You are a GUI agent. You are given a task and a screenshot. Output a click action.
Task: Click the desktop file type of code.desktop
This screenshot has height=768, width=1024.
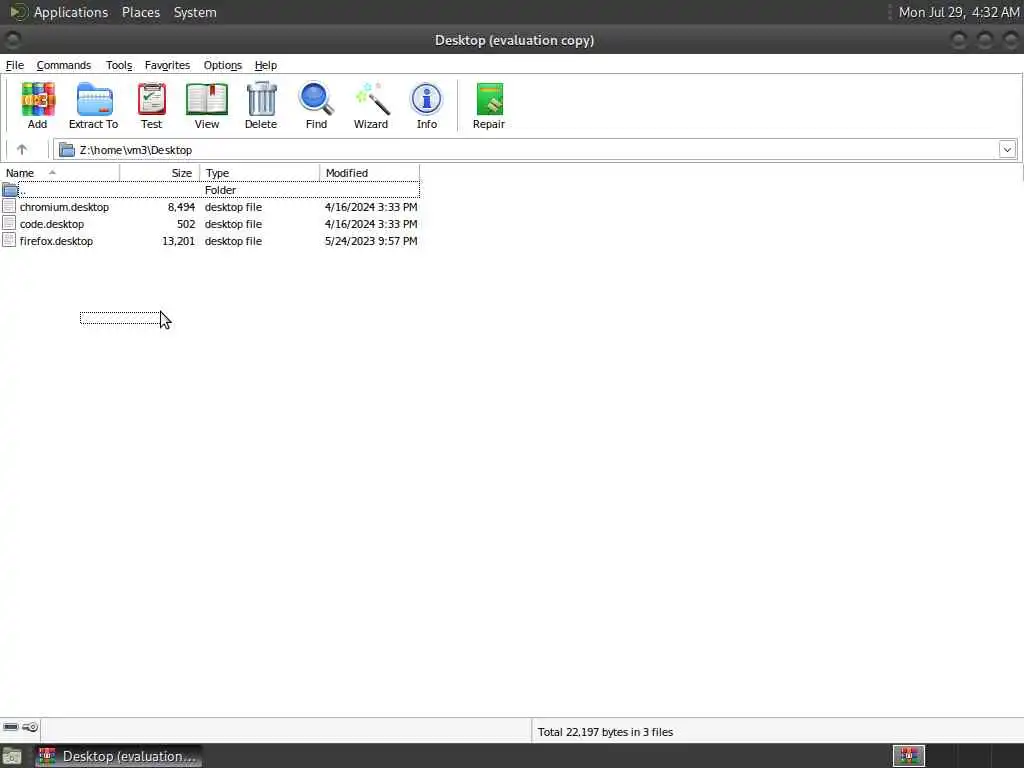click(x=233, y=224)
